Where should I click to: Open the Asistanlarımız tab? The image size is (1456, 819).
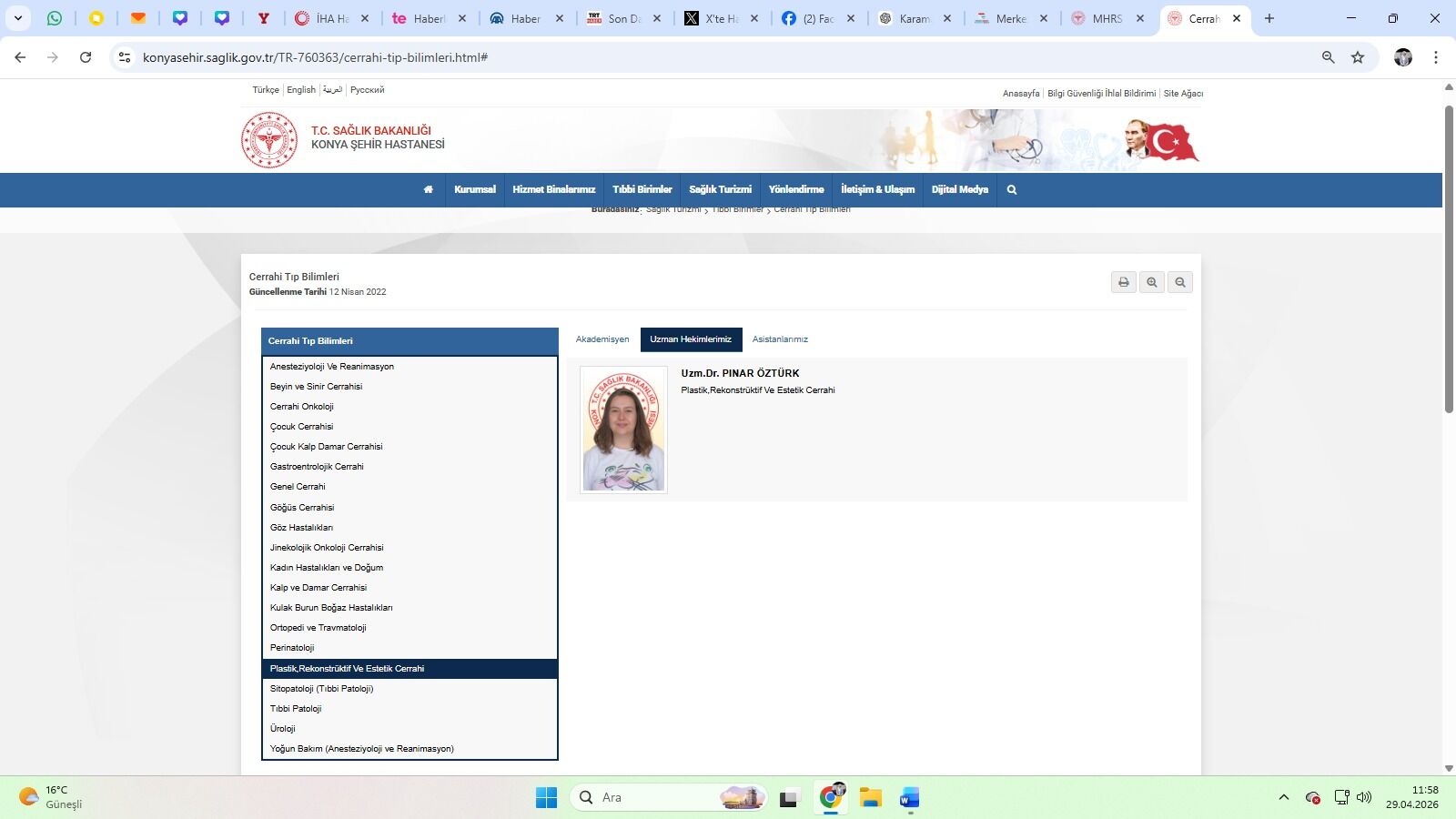(x=780, y=339)
